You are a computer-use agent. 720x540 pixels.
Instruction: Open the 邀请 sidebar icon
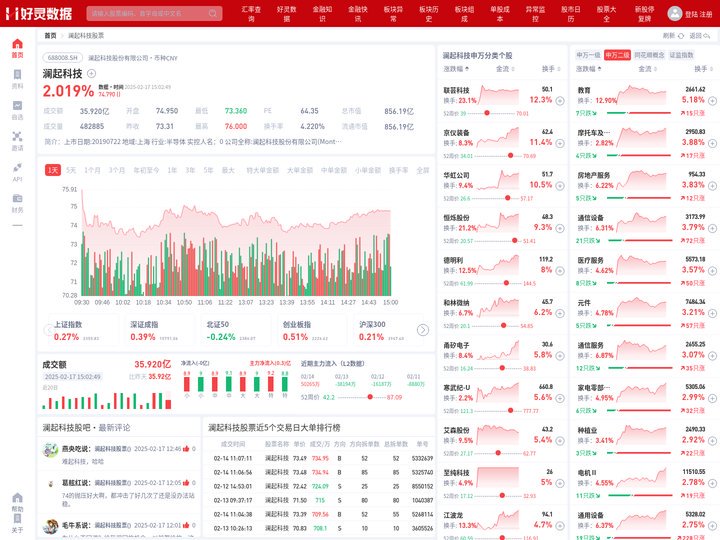17,141
